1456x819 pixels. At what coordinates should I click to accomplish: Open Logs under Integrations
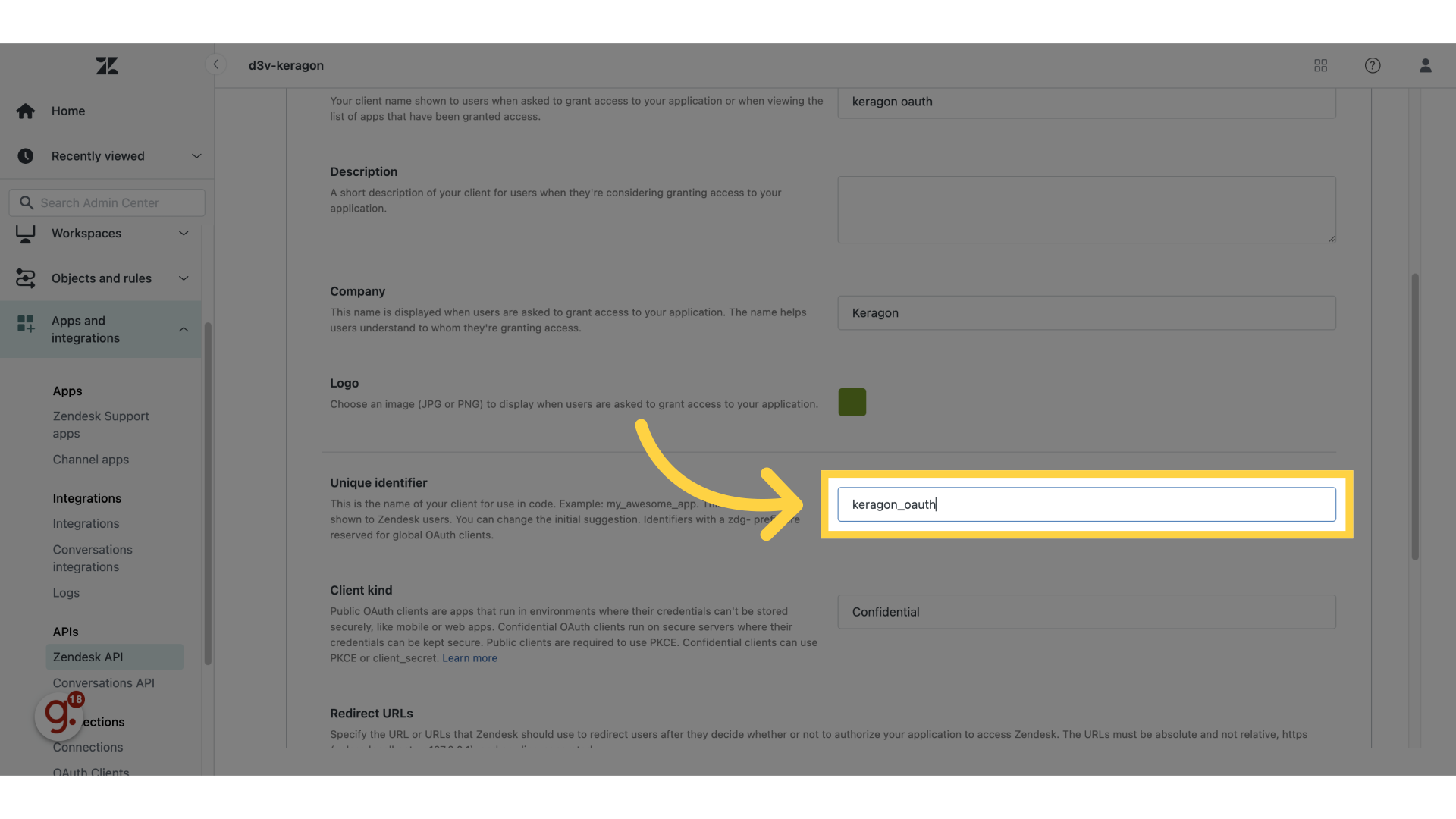66,593
